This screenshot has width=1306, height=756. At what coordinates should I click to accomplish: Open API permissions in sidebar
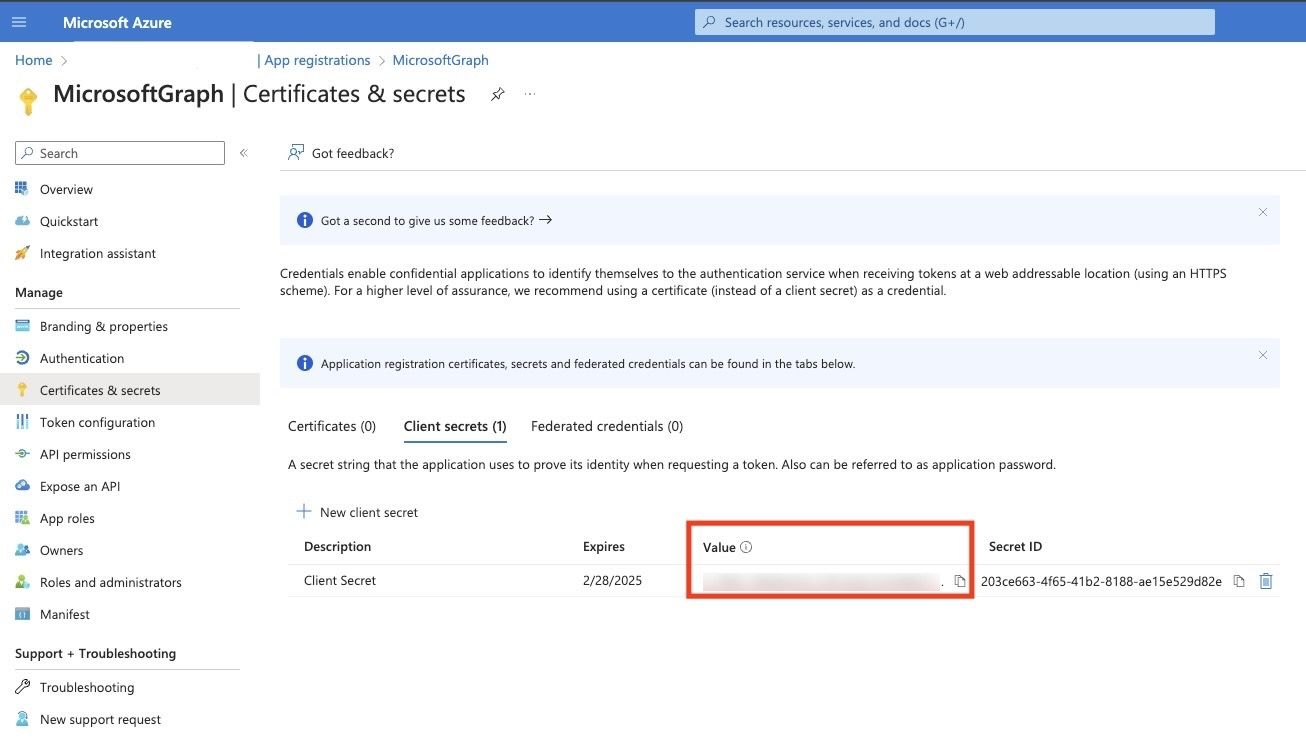point(85,454)
